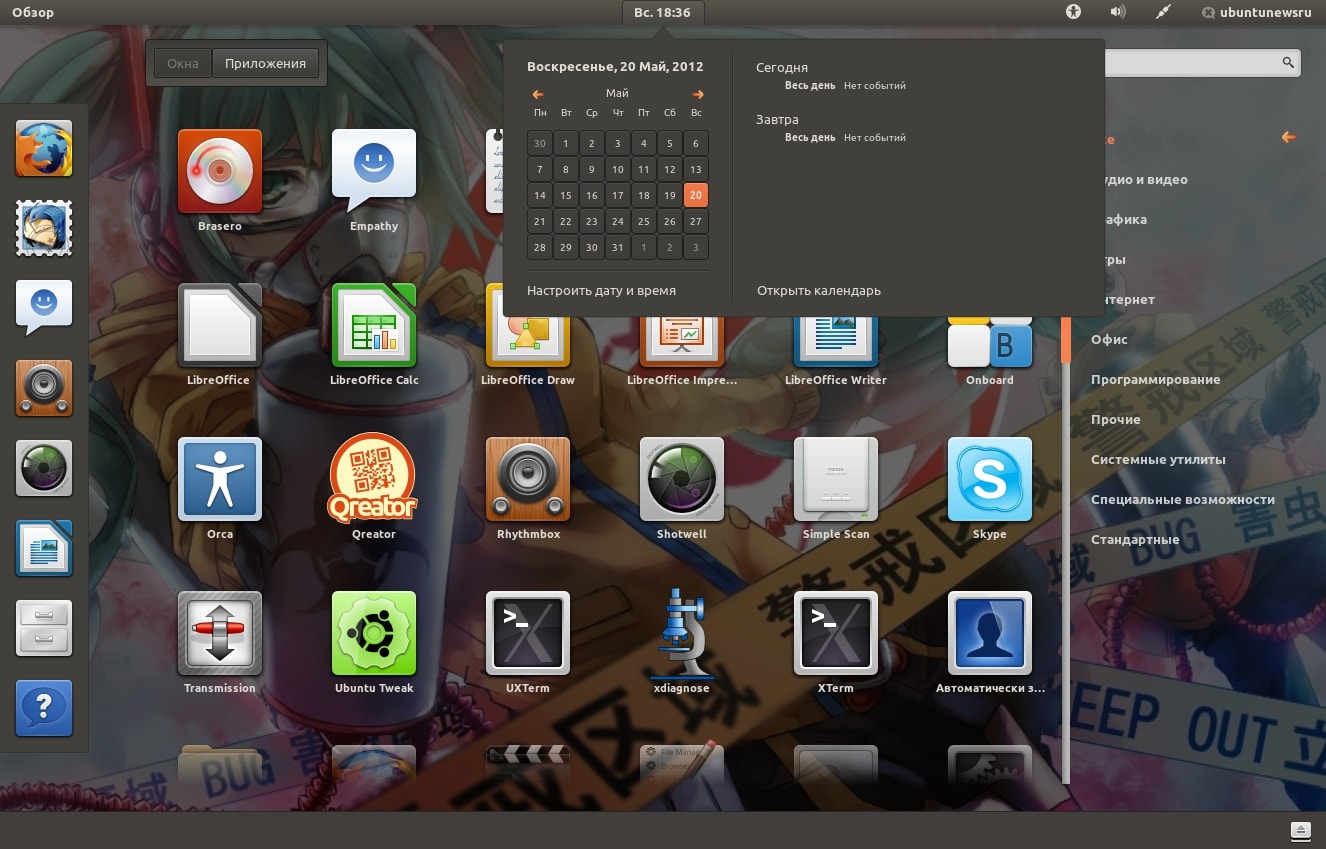This screenshot has width=1326, height=849.
Task: Open Thunderbird mail from the dash
Action: coord(44,228)
